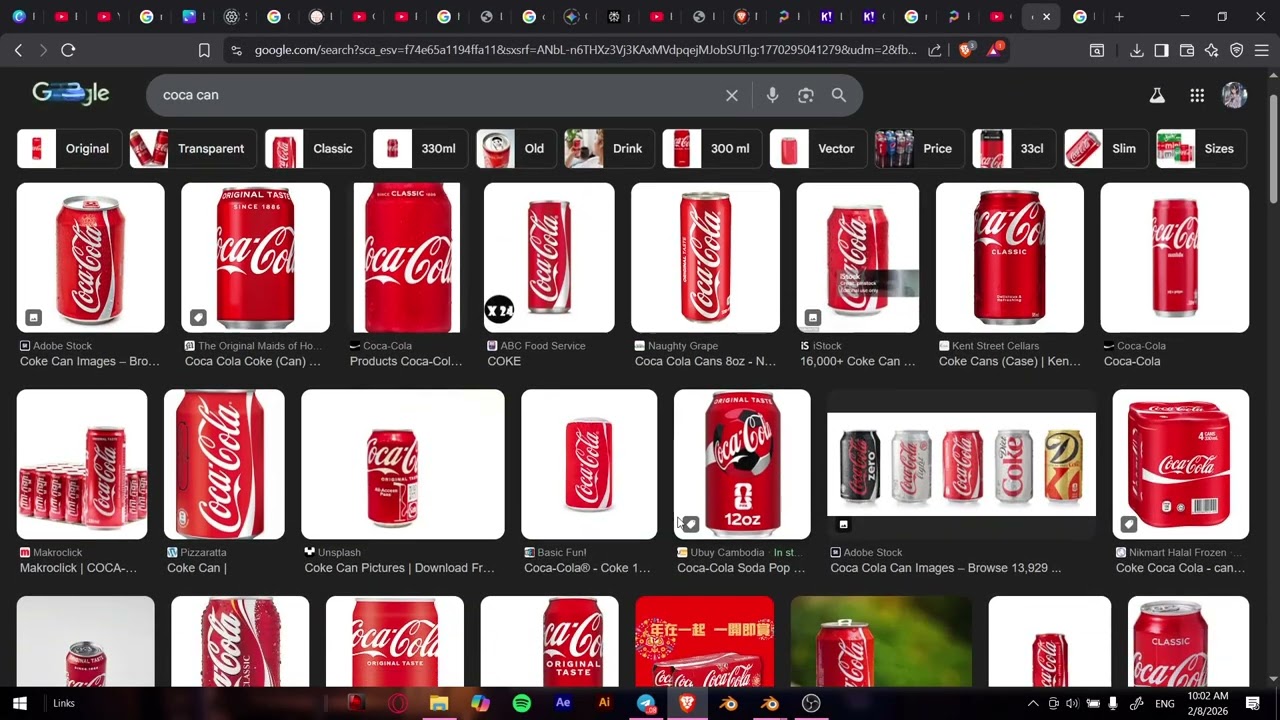Open After Effects from the taskbar
The height and width of the screenshot is (720, 1280).
point(563,703)
